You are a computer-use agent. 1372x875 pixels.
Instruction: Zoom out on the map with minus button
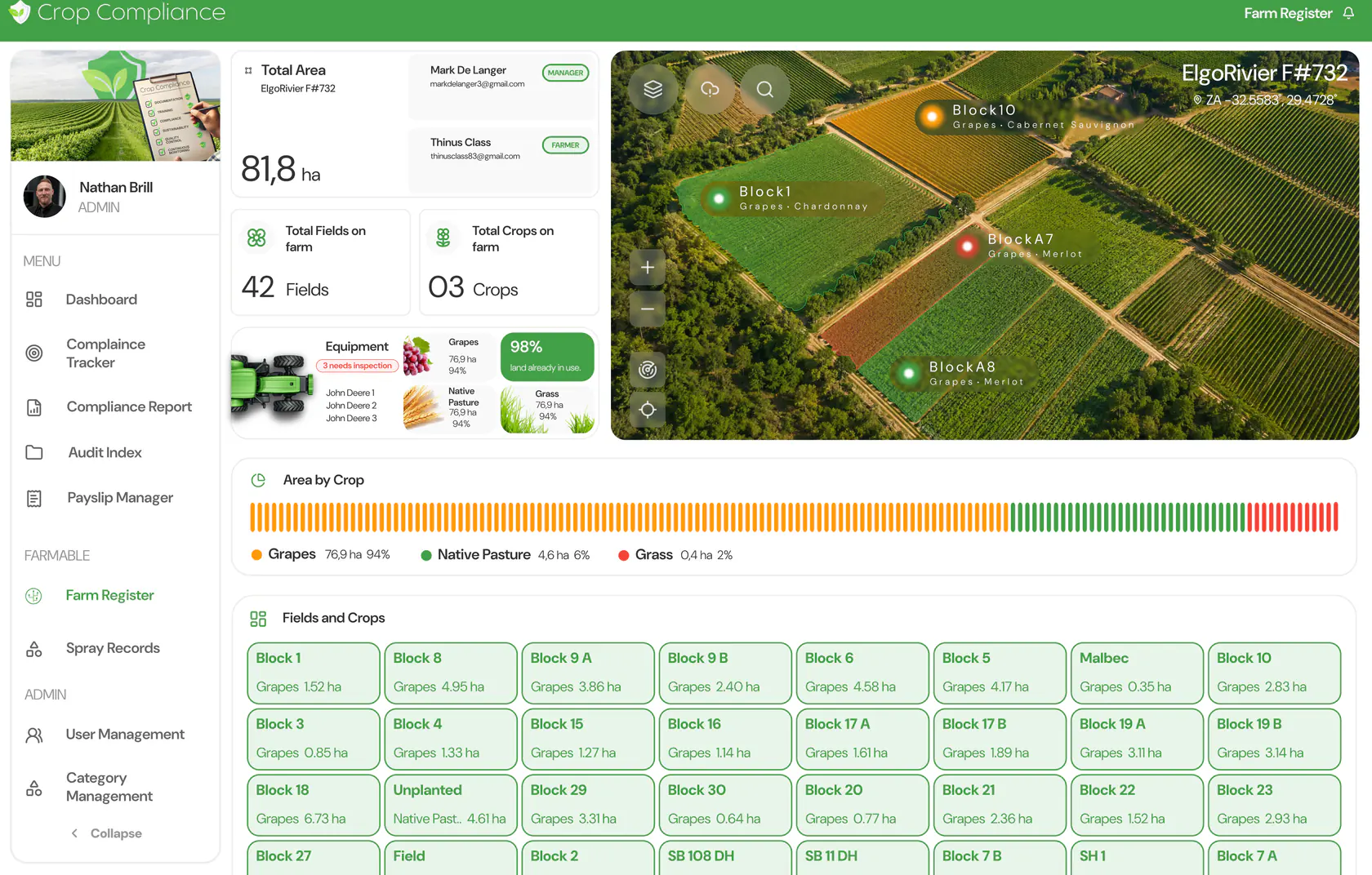[x=648, y=309]
